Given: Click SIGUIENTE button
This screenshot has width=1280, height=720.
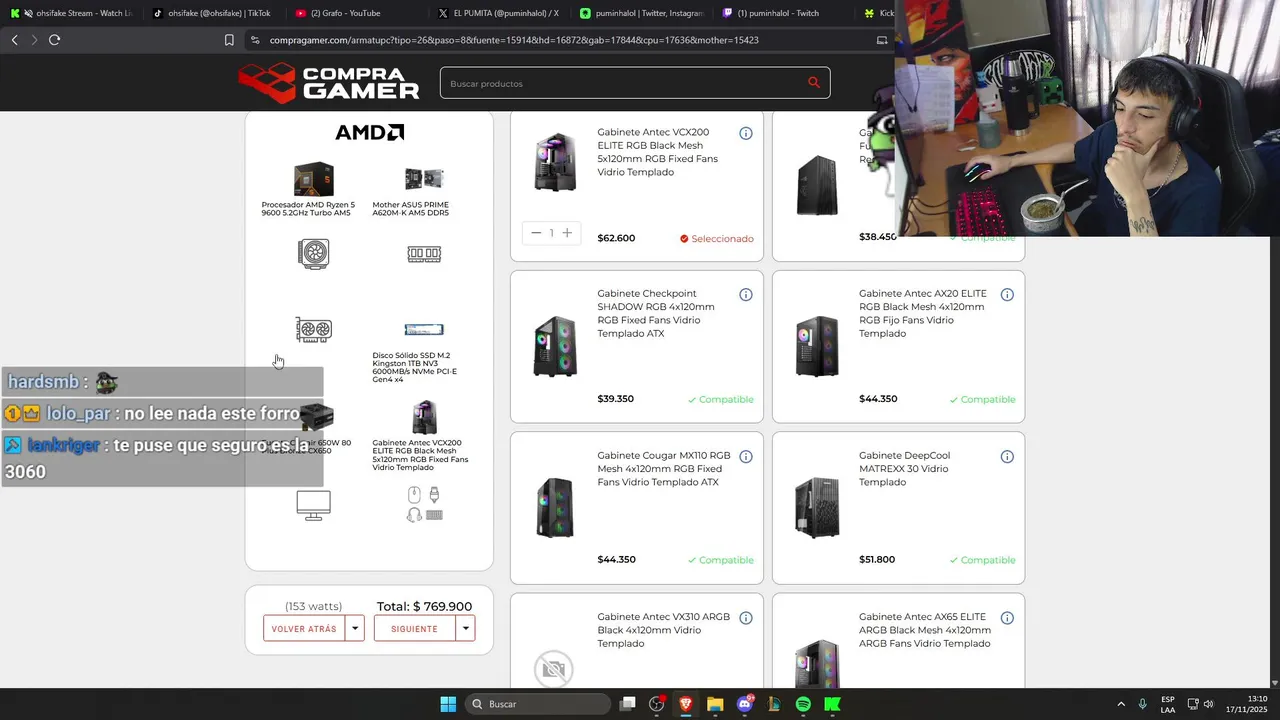Looking at the screenshot, I should pyautogui.click(x=414, y=629).
